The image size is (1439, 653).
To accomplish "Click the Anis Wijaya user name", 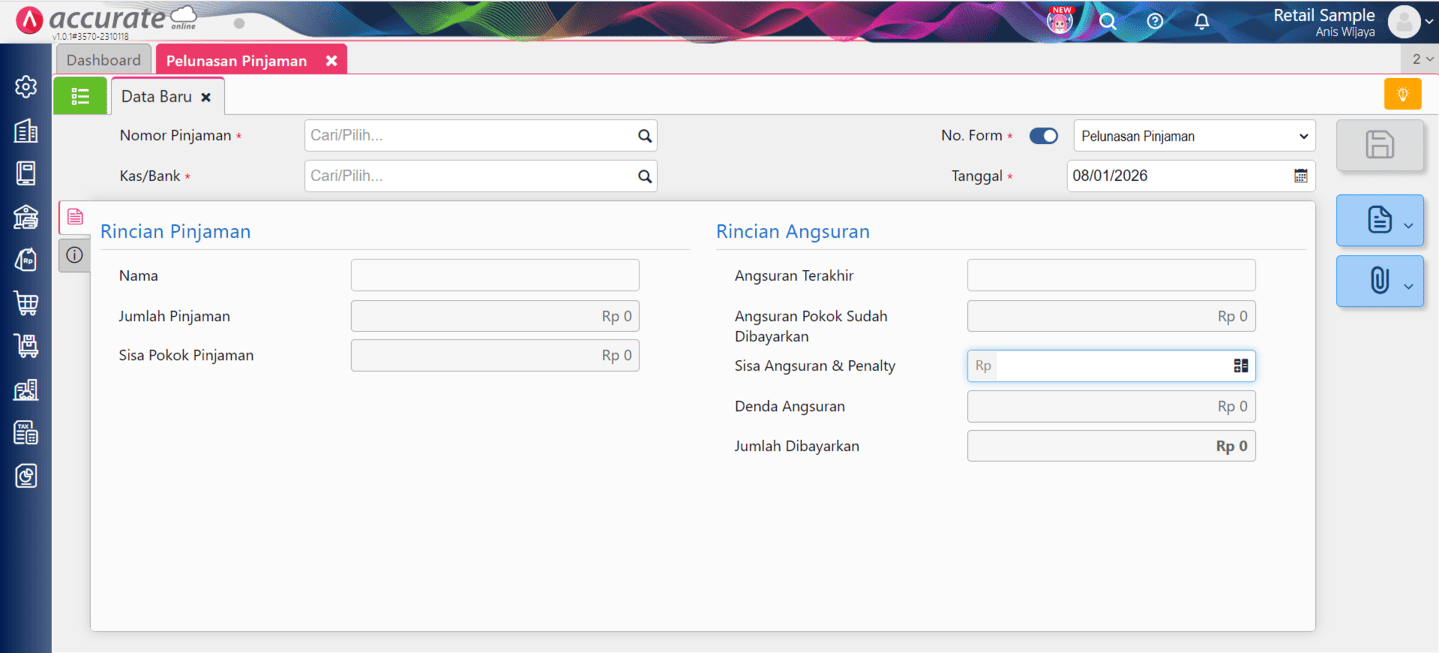I will [x=1345, y=32].
